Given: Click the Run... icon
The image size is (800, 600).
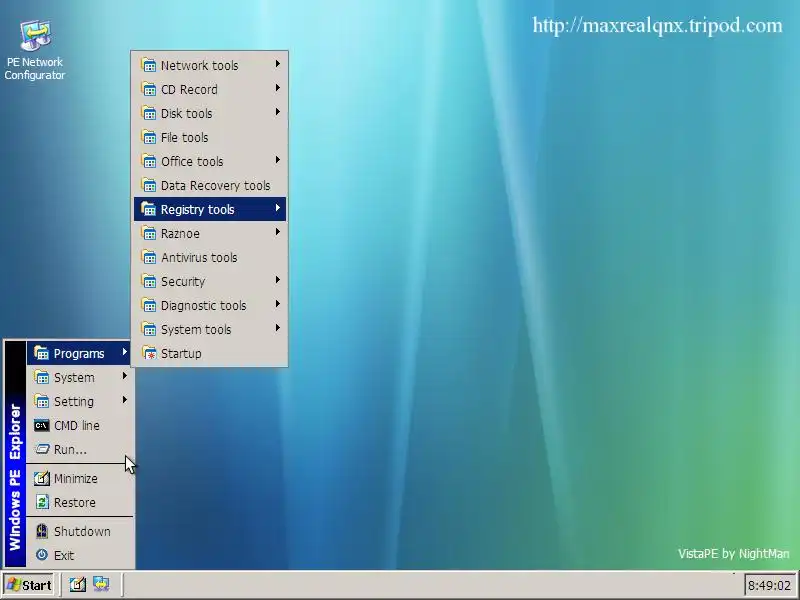Looking at the screenshot, I should point(41,449).
